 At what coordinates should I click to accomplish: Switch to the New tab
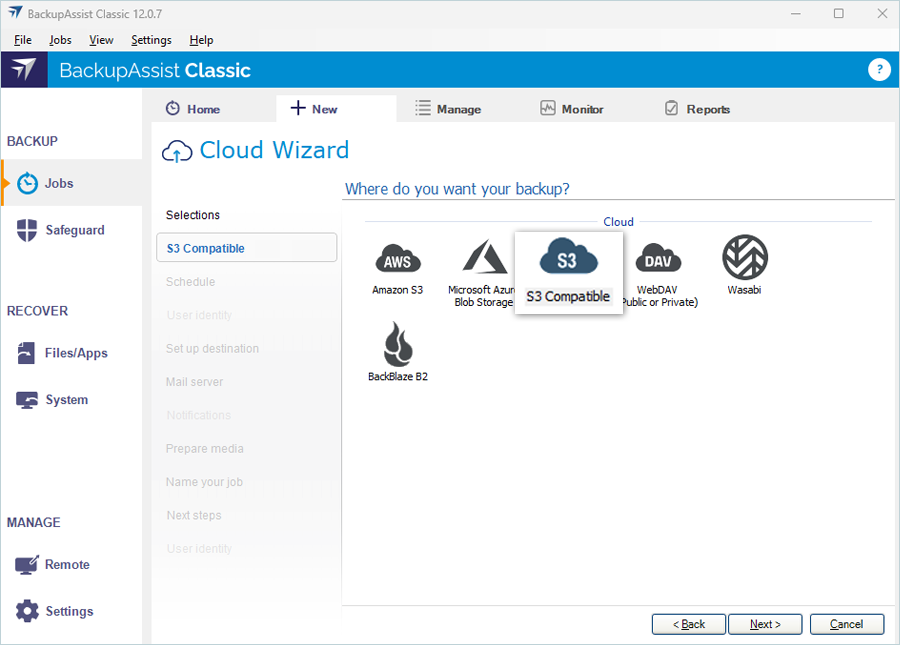(336, 108)
